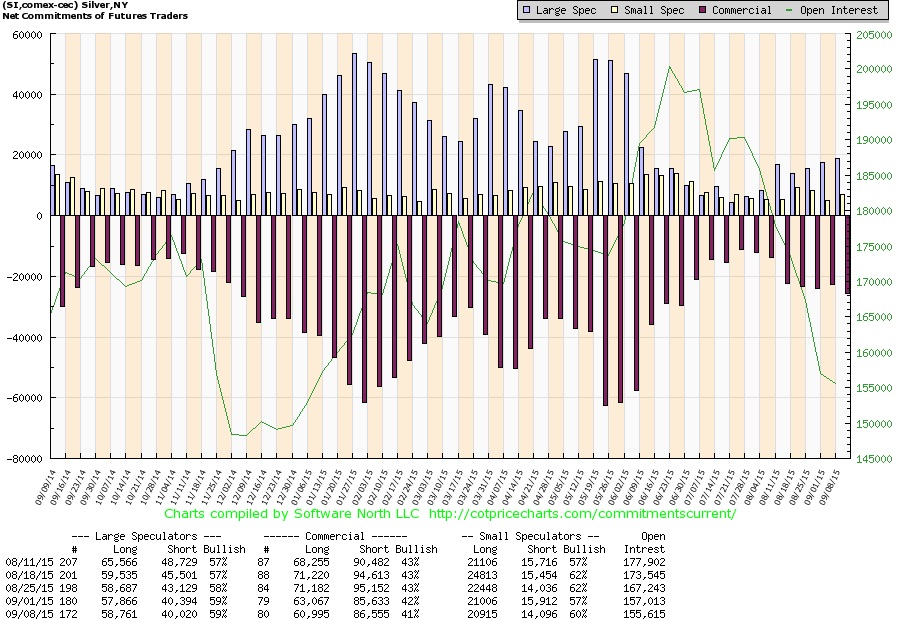Click Large Spec long value 58,761
900x620 pixels.
pos(119,614)
